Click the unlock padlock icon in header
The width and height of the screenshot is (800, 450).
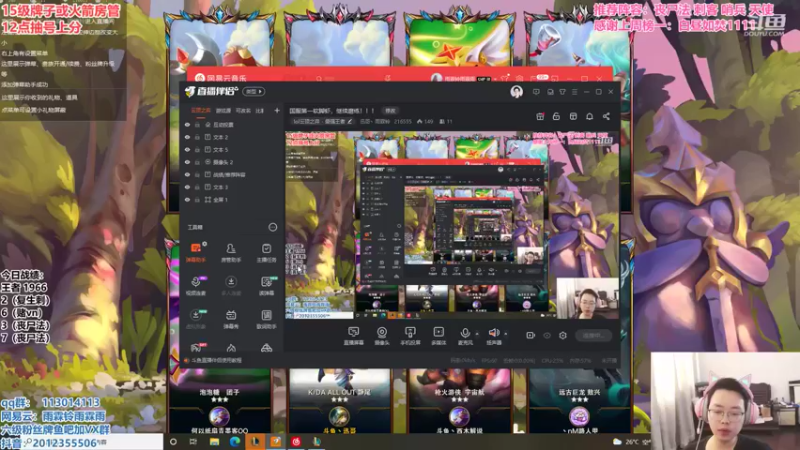(556, 116)
